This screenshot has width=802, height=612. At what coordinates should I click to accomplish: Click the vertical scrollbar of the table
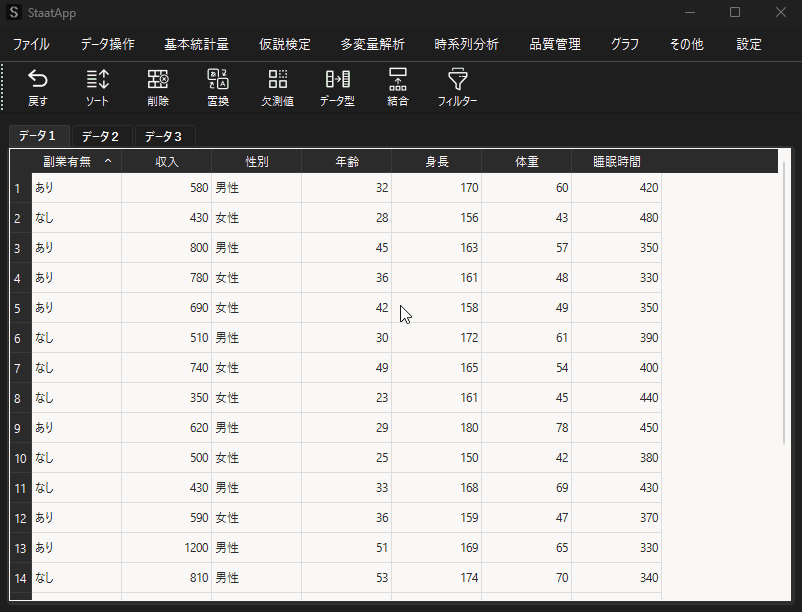783,300
